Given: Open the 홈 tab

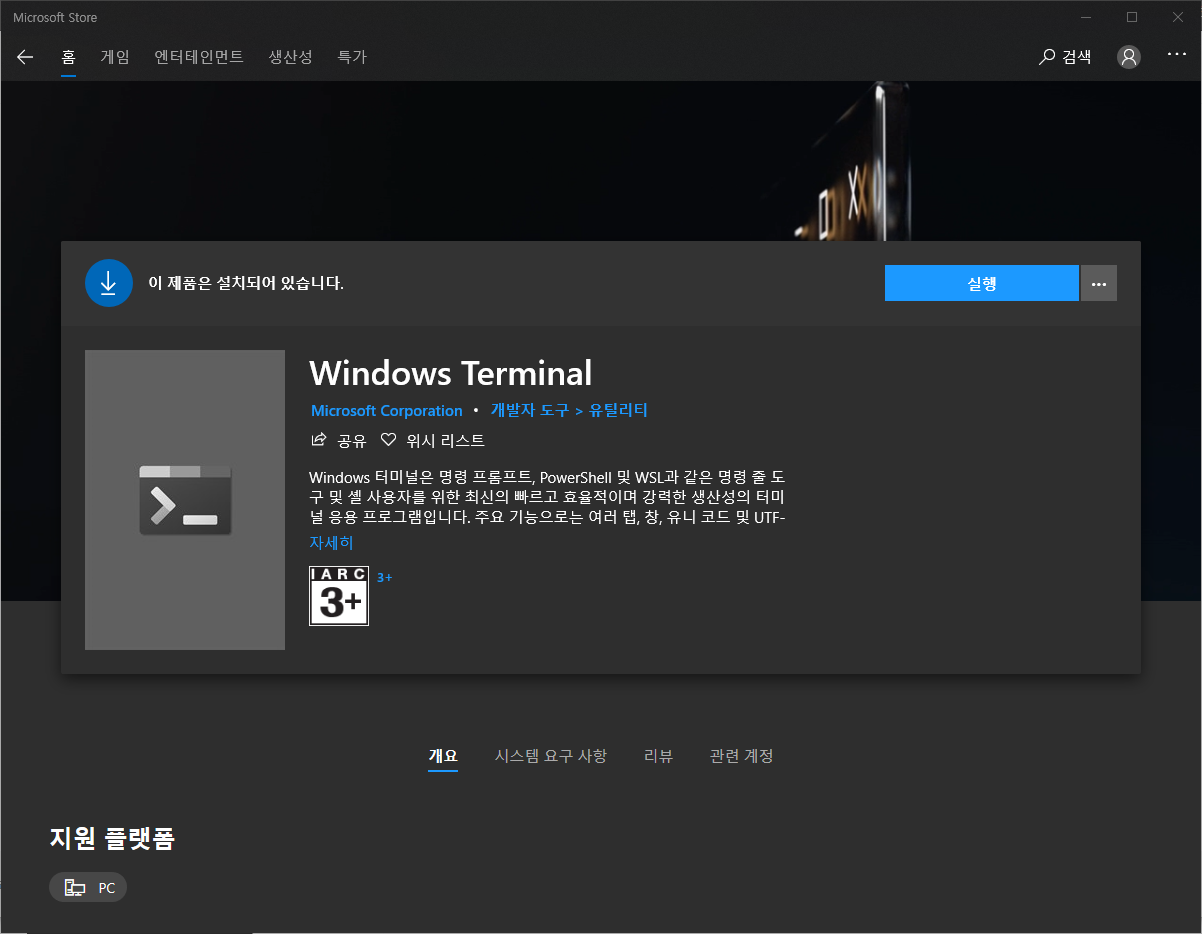Looking at the screenshot, I should pyautogui.click(x=69, y=57).
